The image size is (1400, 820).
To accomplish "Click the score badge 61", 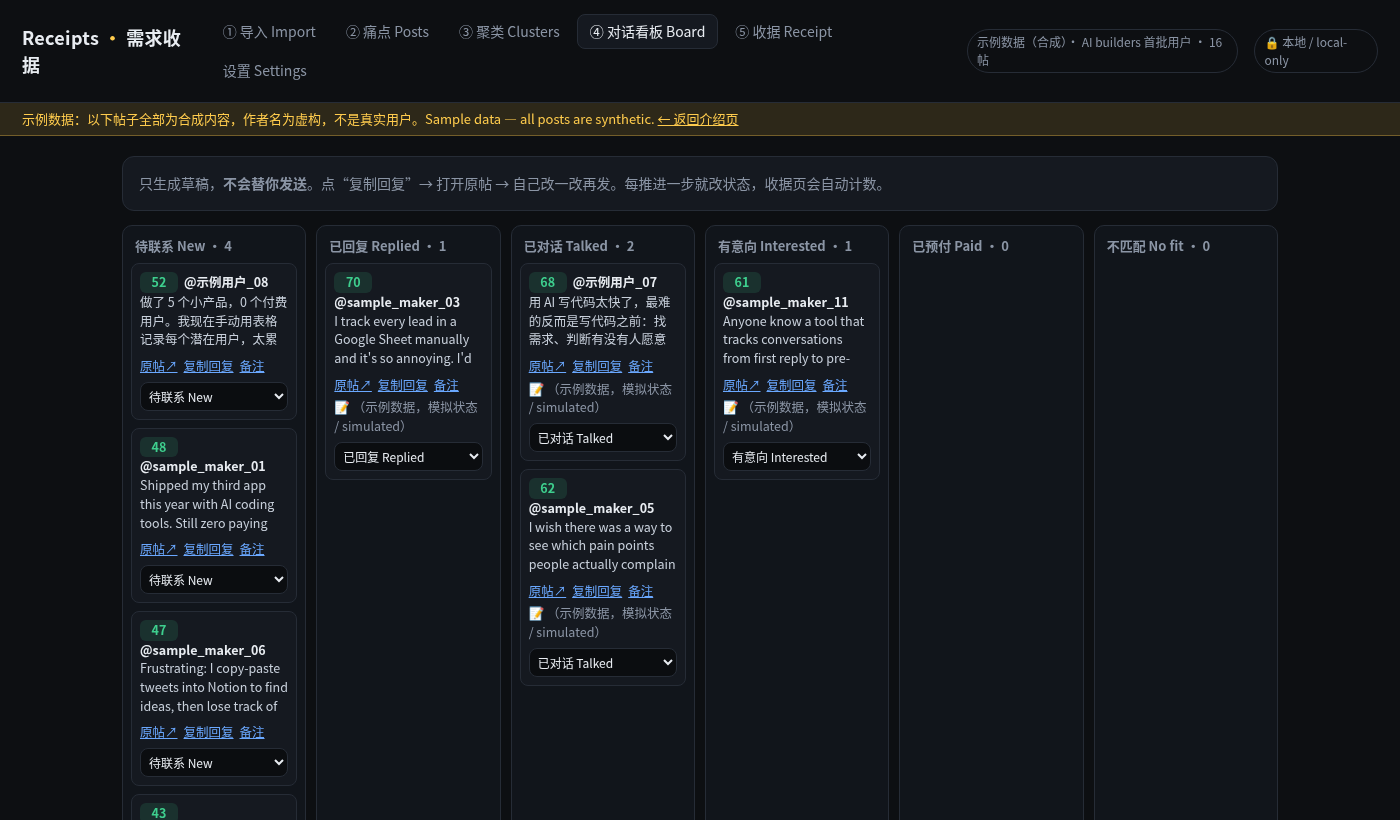I will [x=742, y=283].
